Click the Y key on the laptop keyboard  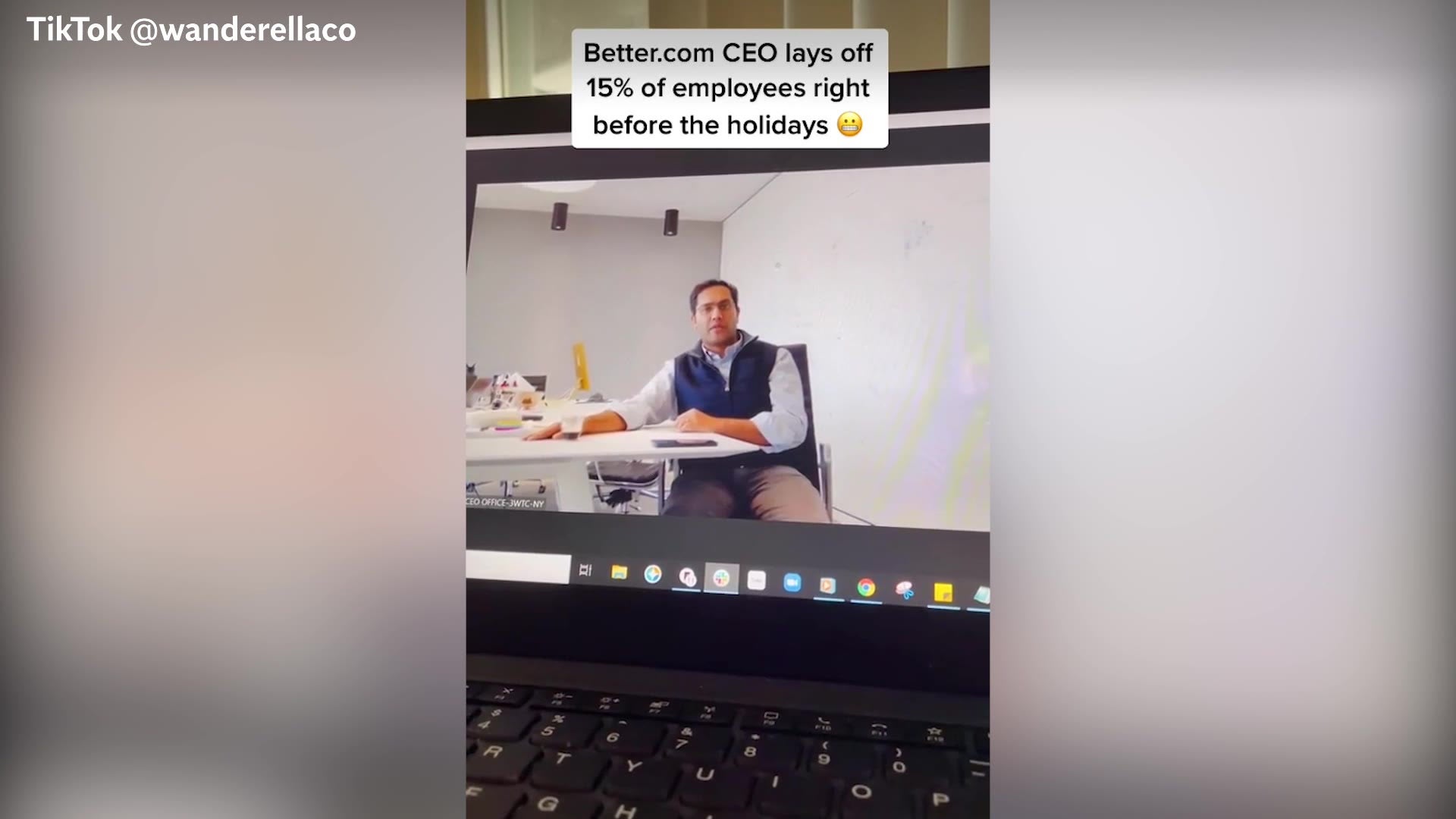coord(633,766)
